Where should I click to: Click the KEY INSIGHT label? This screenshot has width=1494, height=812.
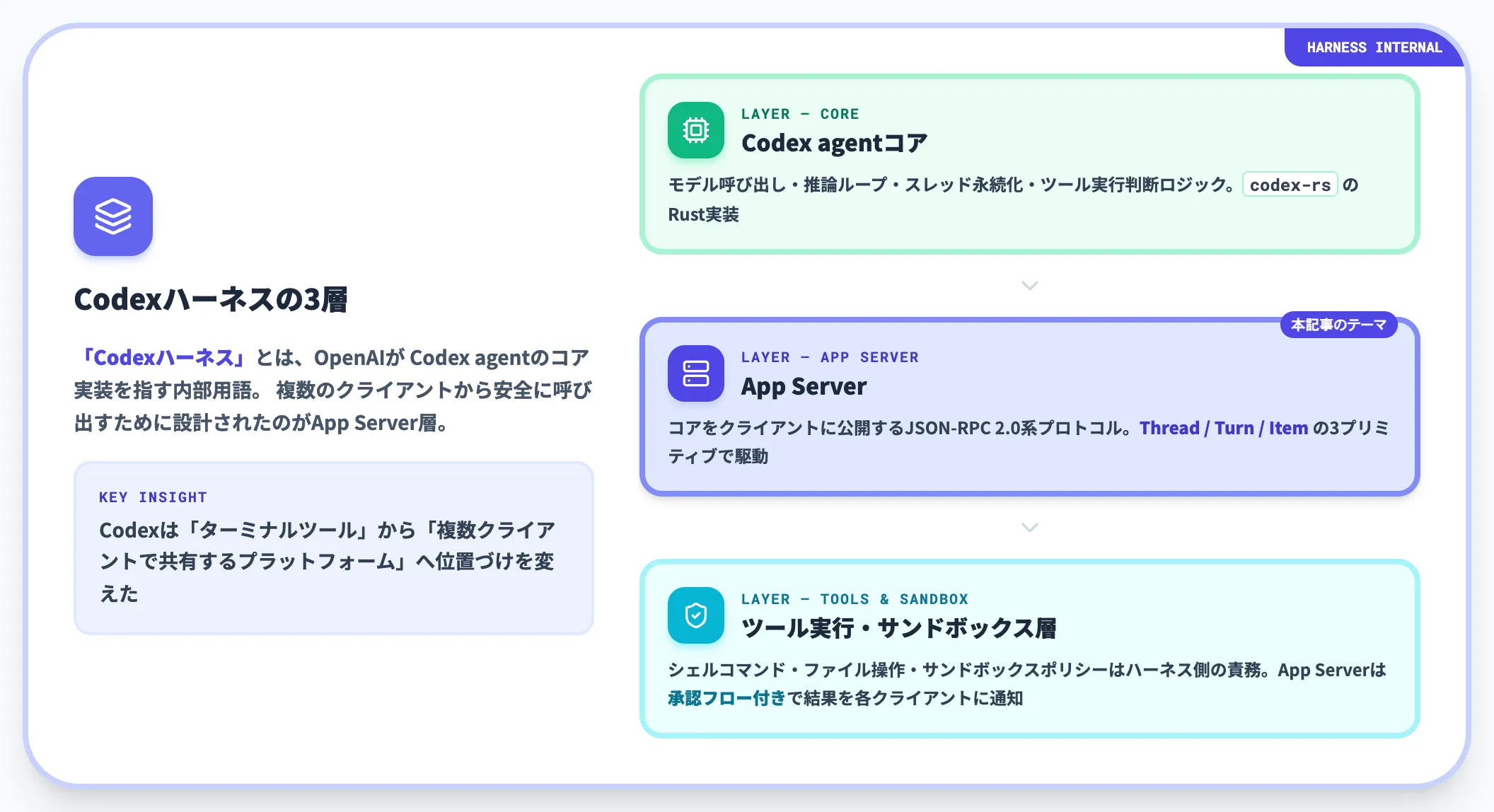(x=153, y=497)
